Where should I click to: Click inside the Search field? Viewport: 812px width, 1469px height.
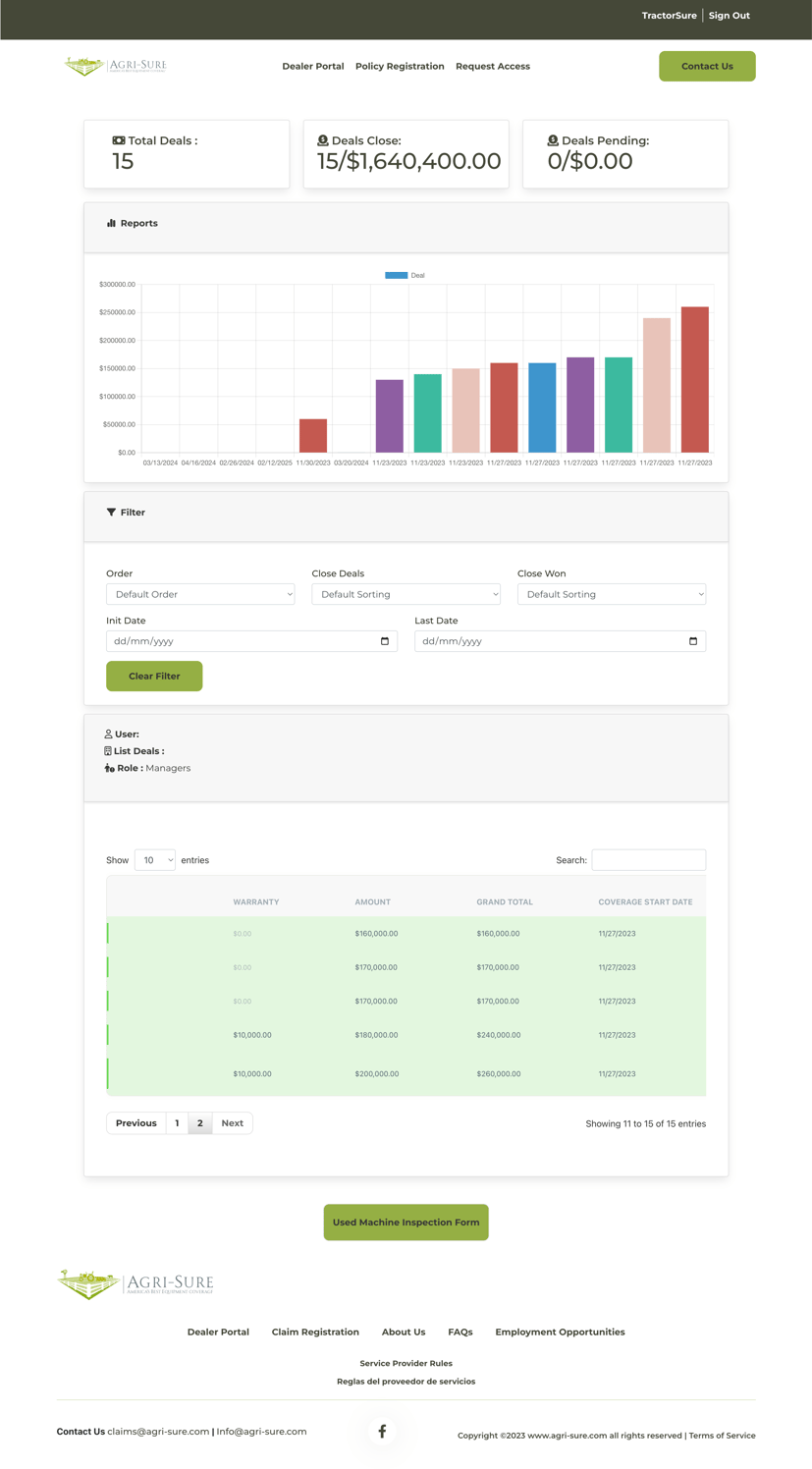648,859
